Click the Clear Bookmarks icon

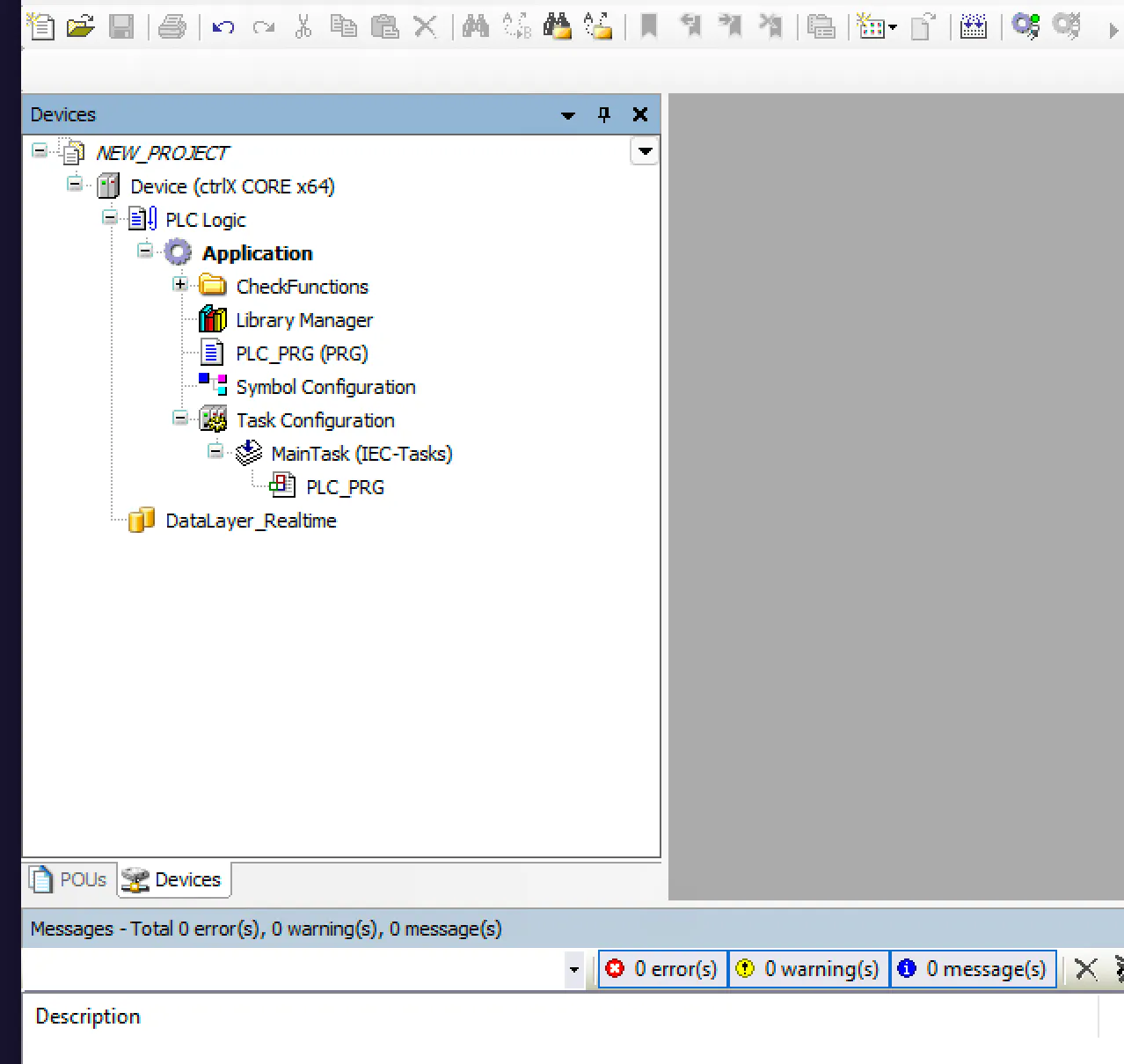point(770,27)
